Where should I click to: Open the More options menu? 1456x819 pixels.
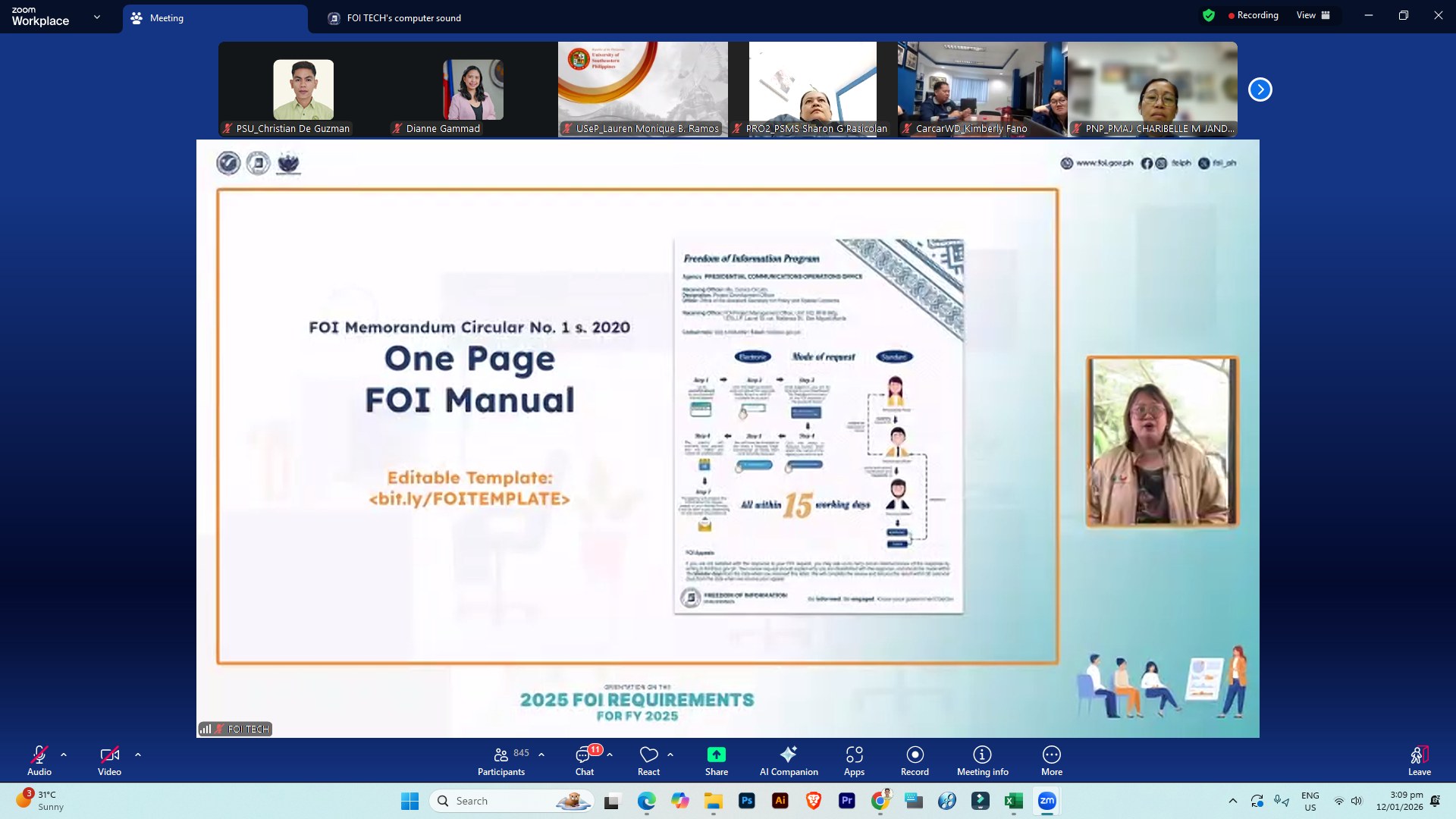point(1051,761)
